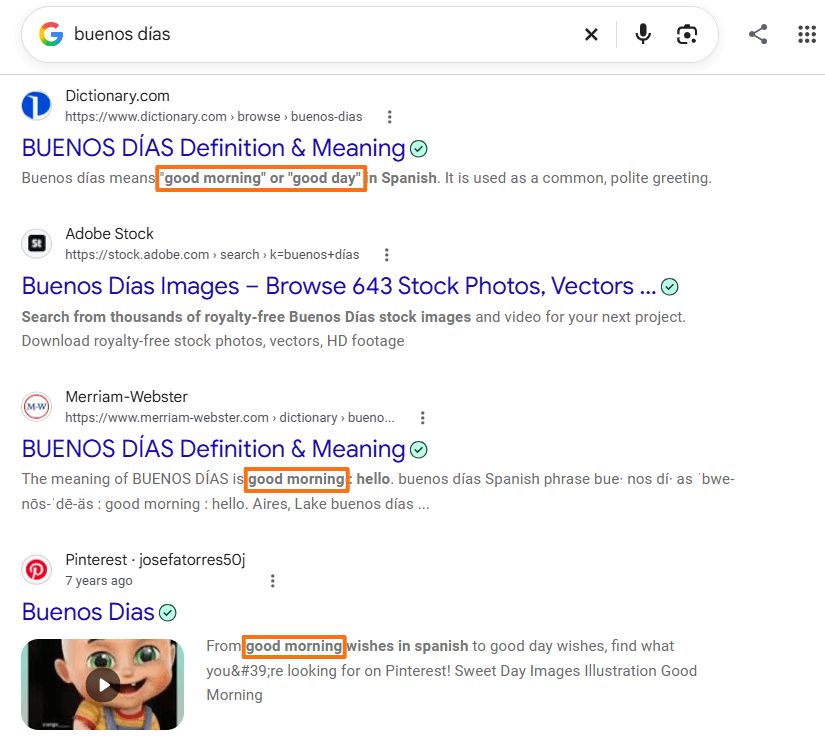
Task: Open more options for Pinterest result
Action: 273,581
